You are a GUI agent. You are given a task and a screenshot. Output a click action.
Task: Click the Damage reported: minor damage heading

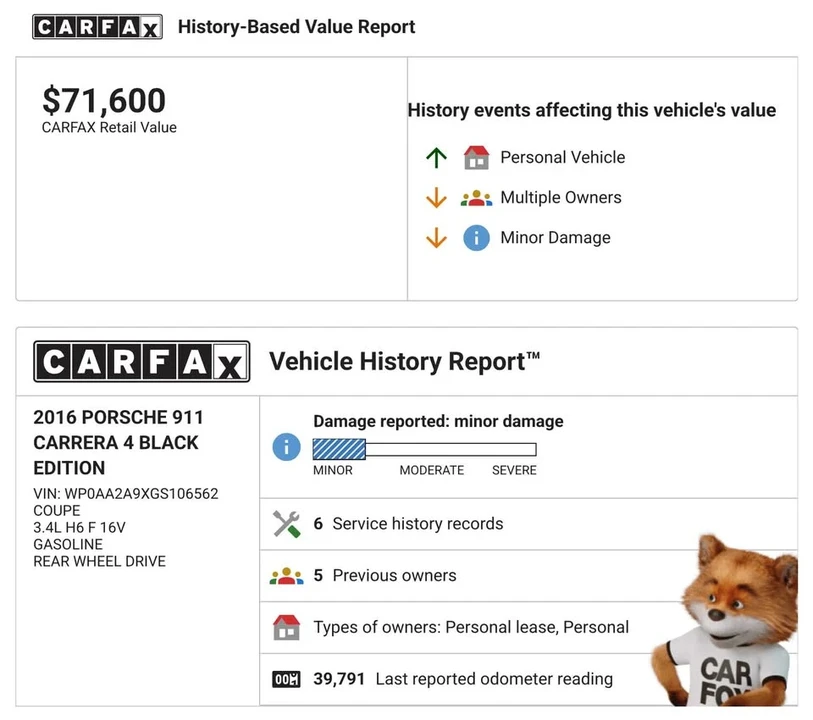tap(438, 421)
